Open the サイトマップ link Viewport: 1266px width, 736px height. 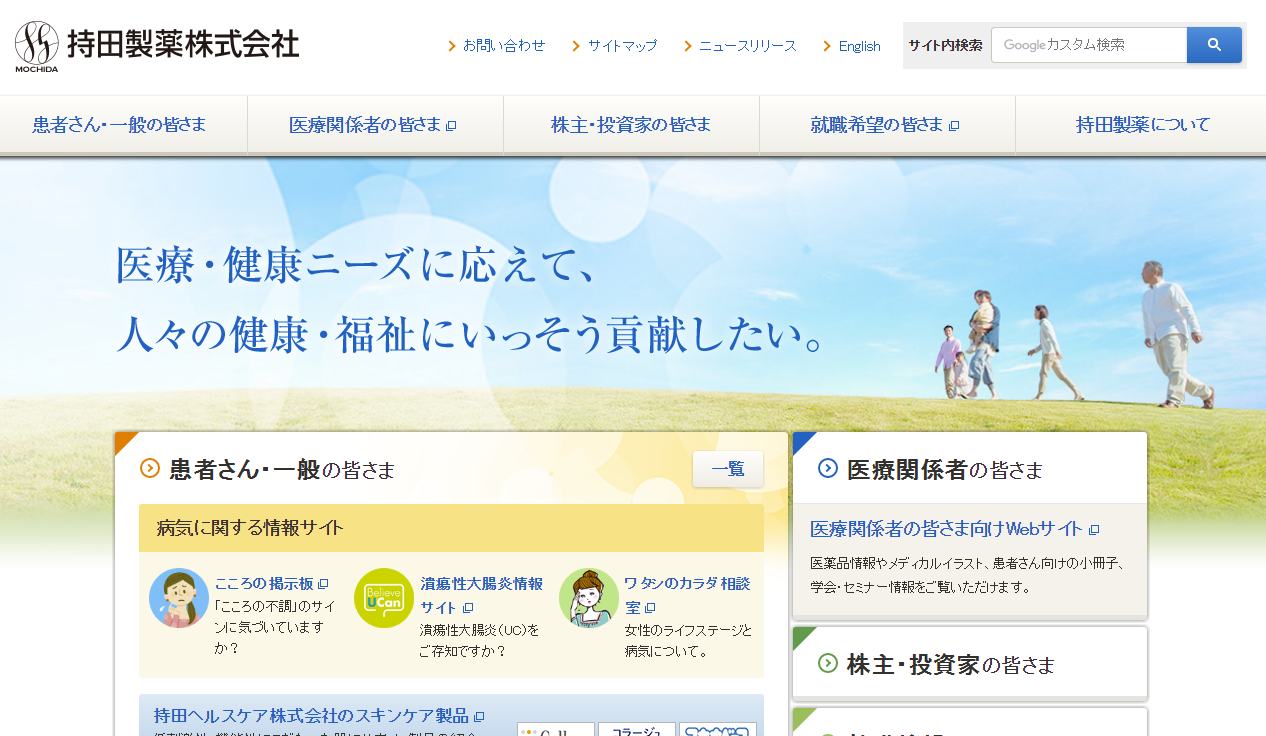[623, 46]
